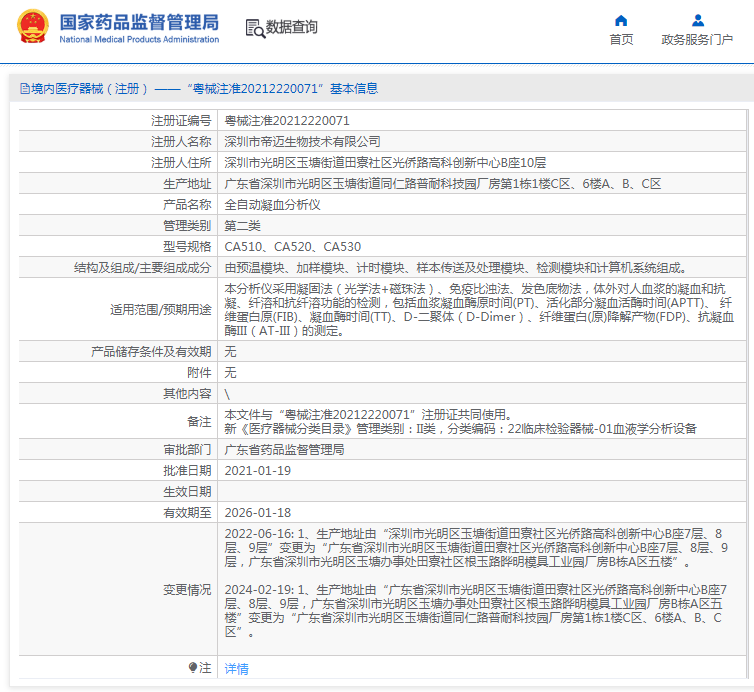Image resolution: width=754 pixels, height=692 pixels.
Task: Click the document icon before 境内医疗器械
Action: [25, 88]
